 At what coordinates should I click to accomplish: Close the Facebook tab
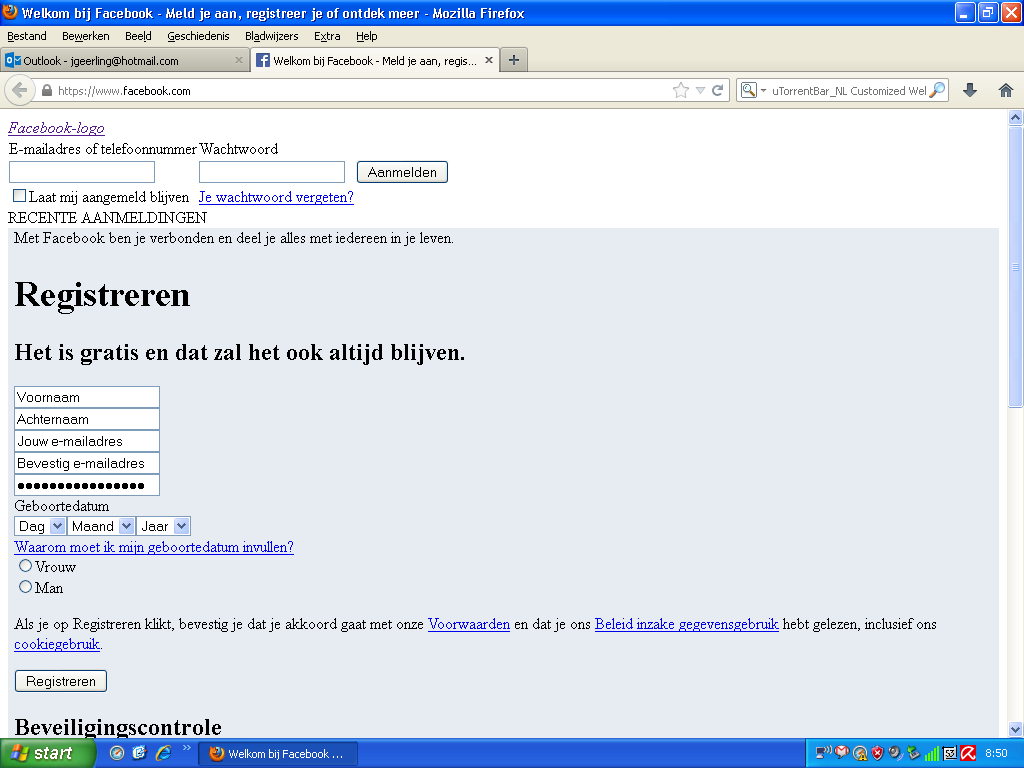tap(488, 60)
